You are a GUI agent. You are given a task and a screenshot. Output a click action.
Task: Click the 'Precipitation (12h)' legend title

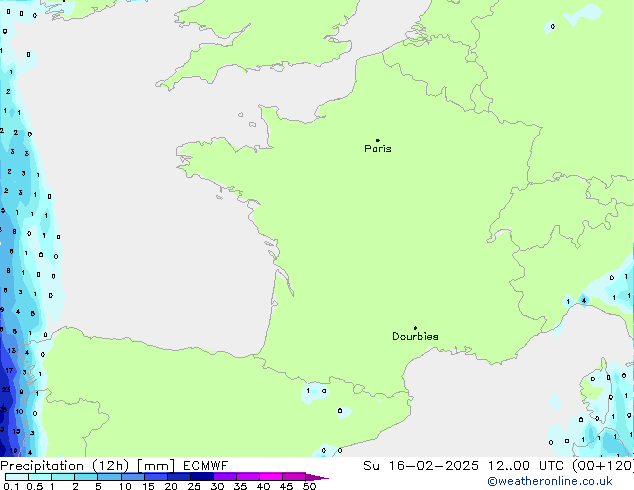[x=65, y=466]
